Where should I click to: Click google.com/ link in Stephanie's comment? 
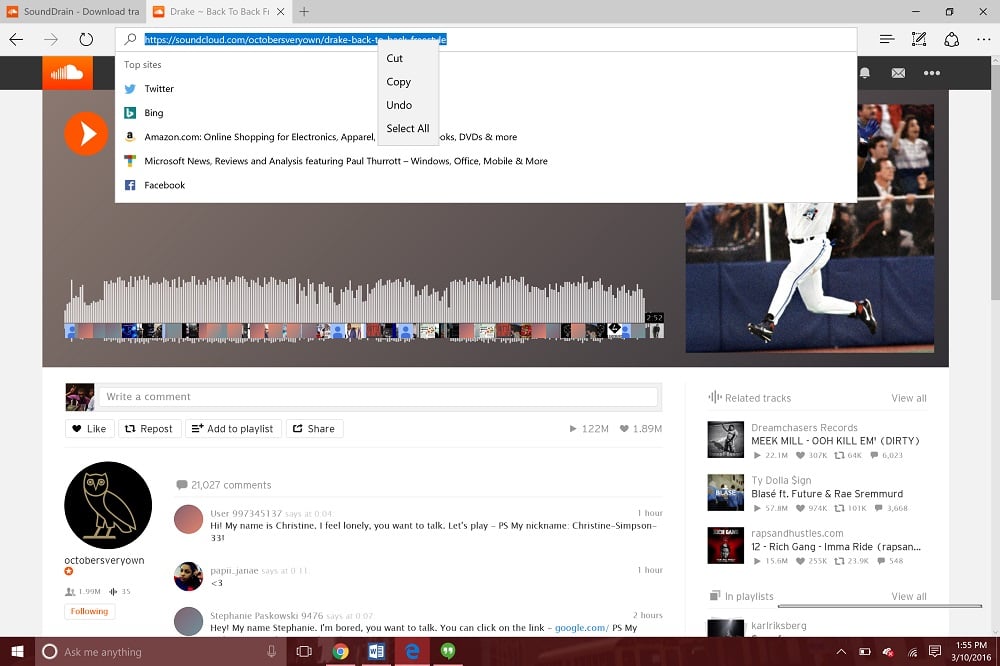[x=582, y=628]
